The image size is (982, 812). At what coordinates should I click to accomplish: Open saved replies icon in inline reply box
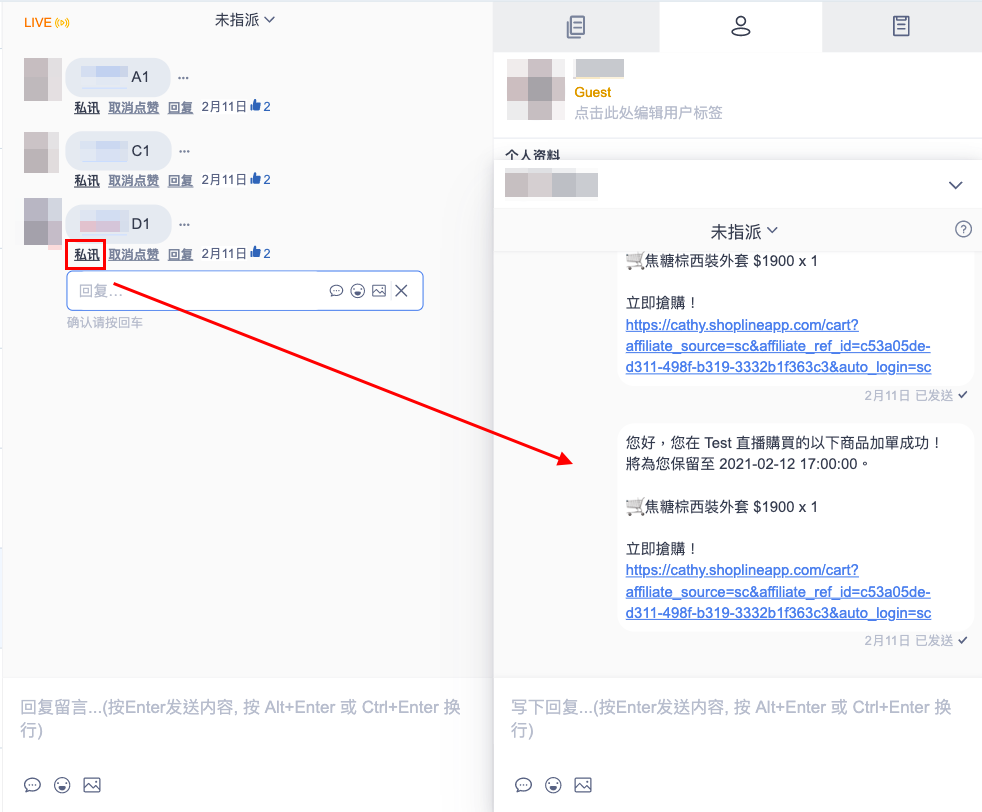click(x=336, y=291)
